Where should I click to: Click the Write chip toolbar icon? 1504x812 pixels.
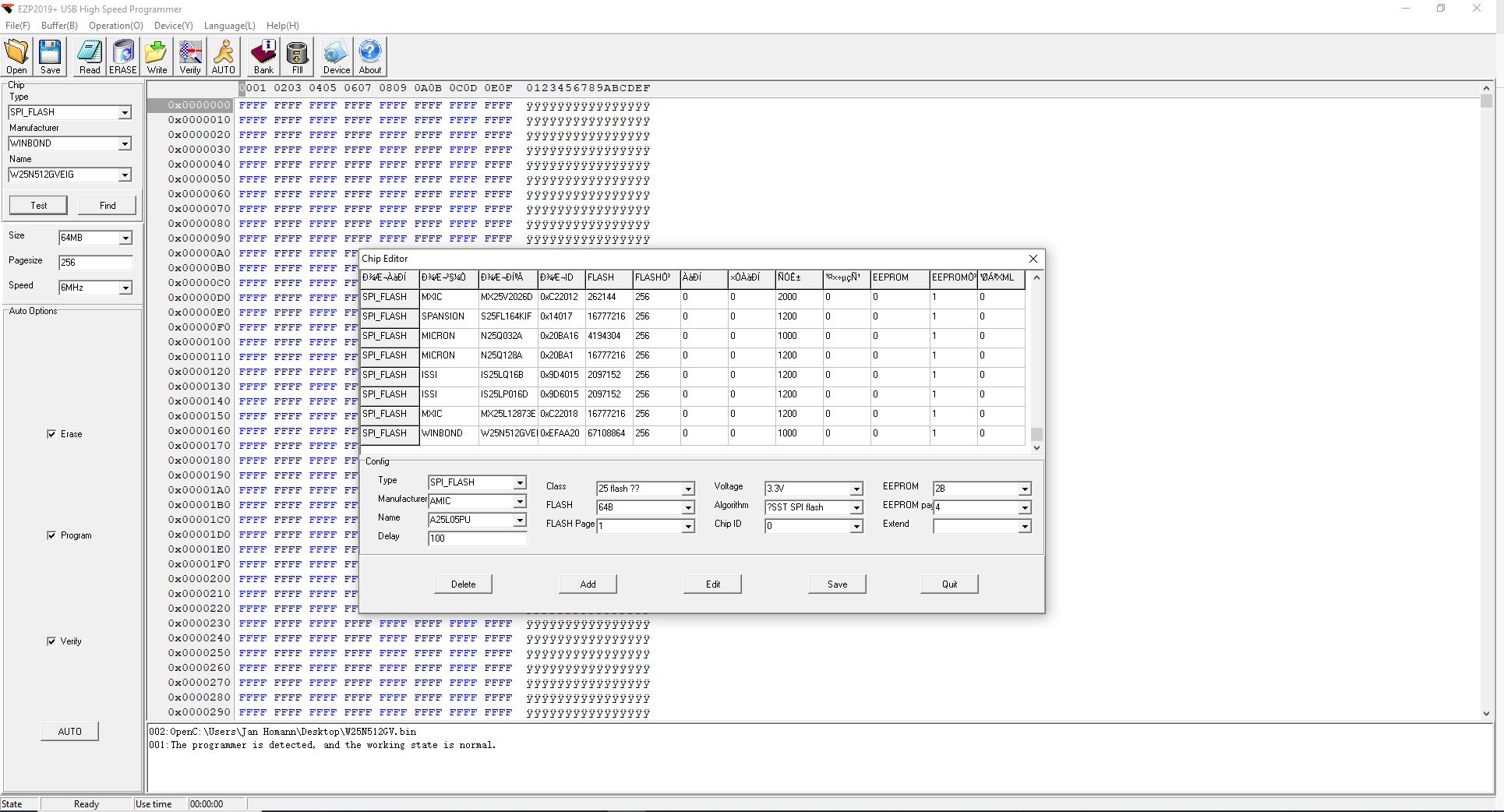[157, 57]
